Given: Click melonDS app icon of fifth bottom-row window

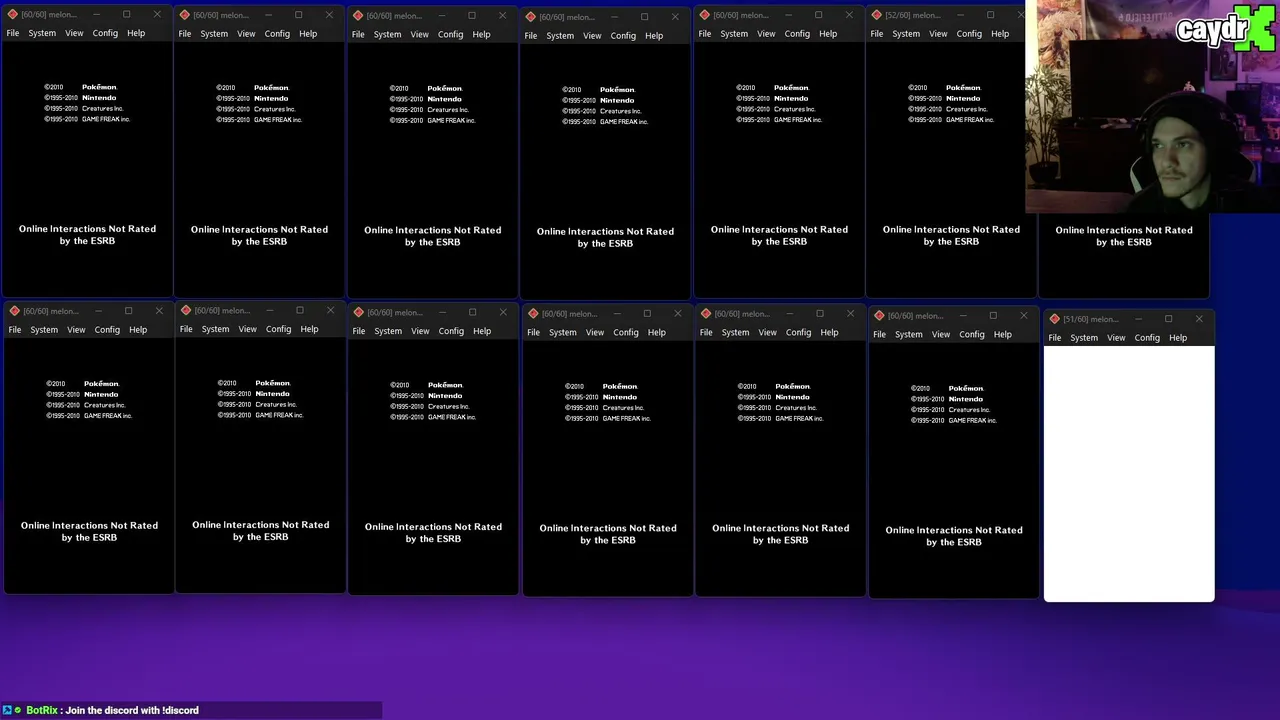Looking at the screenshot, I should pyautogui.click(x=705, y=314).
